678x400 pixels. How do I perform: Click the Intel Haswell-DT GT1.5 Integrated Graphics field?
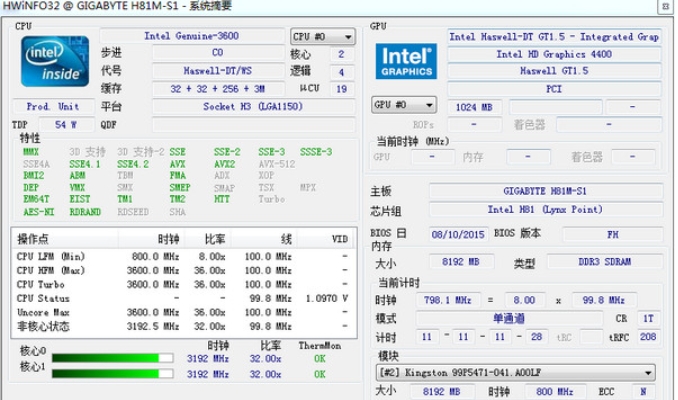point(554,37)
